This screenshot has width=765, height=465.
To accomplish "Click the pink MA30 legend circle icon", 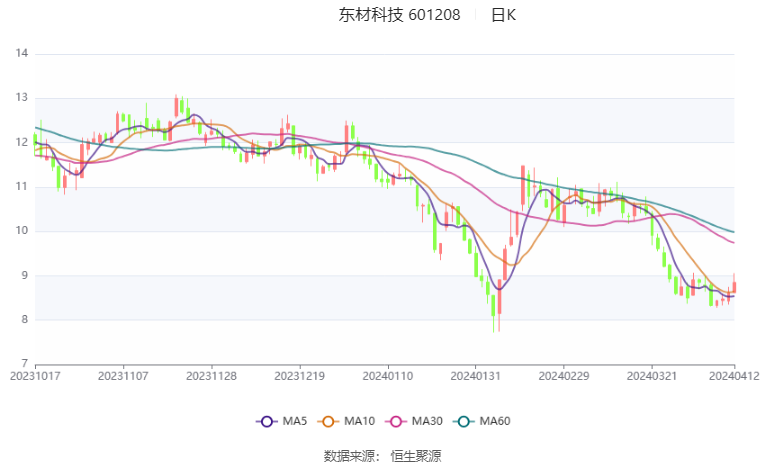I will pyautogui.click(x=396, y=422).
